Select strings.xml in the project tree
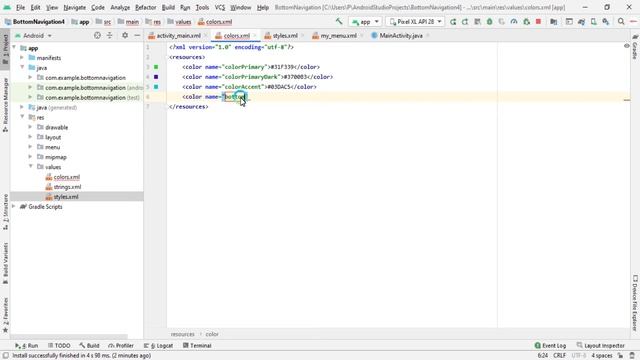The width and height of the screenshot is (640, 360). pyautogui.click(x=67, y=187)
